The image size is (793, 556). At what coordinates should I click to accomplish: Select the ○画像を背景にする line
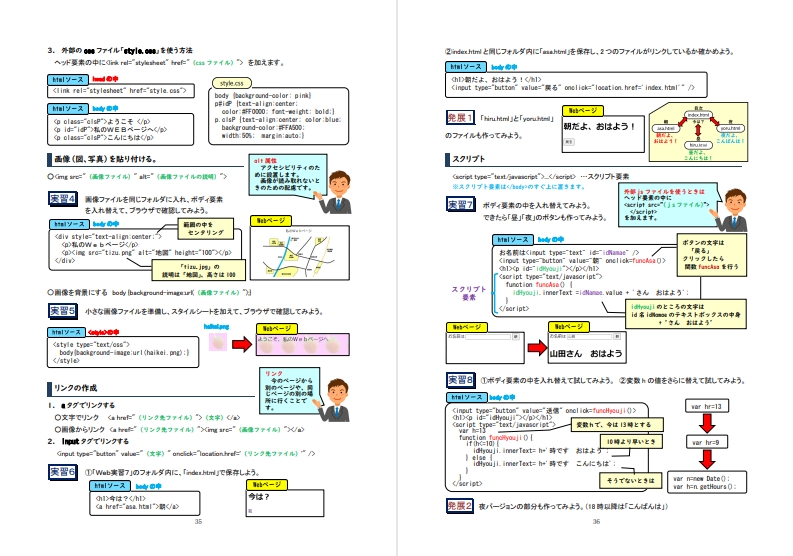coord(150,292)
